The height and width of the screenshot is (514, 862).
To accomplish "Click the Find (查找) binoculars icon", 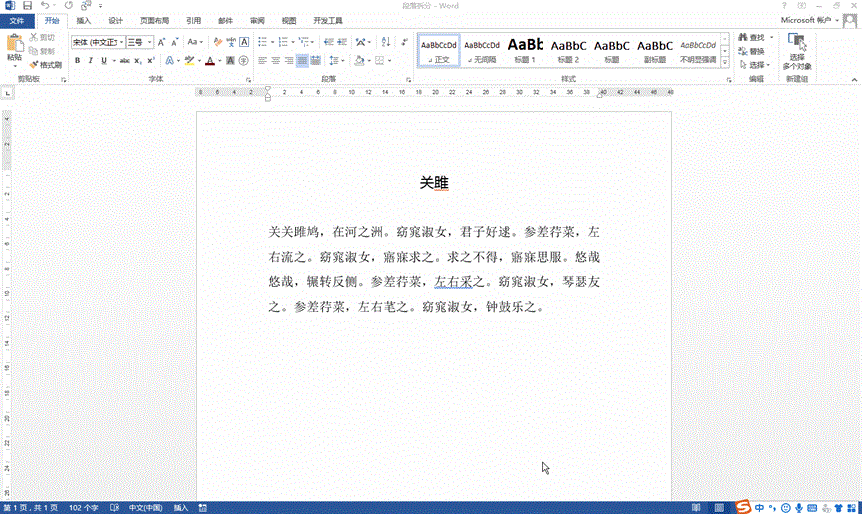I will 743,37.
